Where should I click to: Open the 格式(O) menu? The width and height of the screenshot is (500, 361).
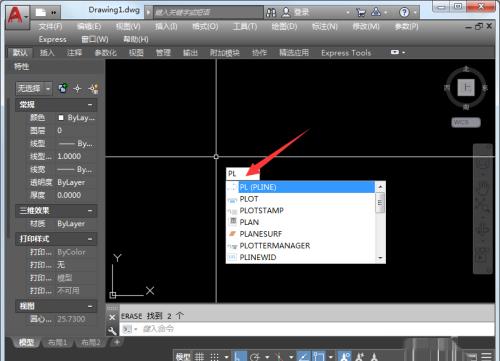click(x=205, y=26)
